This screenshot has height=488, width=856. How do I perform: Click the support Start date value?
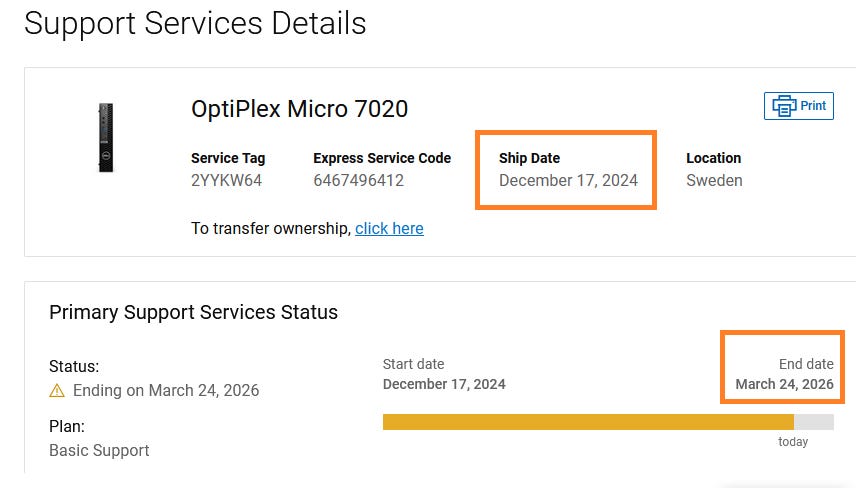point(444,384)
